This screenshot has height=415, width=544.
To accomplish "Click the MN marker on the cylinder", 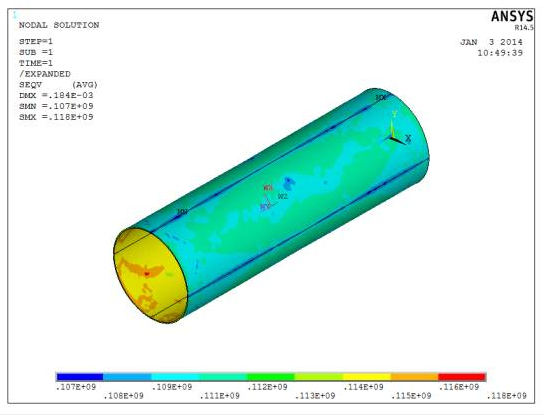I will coord(182,211).
